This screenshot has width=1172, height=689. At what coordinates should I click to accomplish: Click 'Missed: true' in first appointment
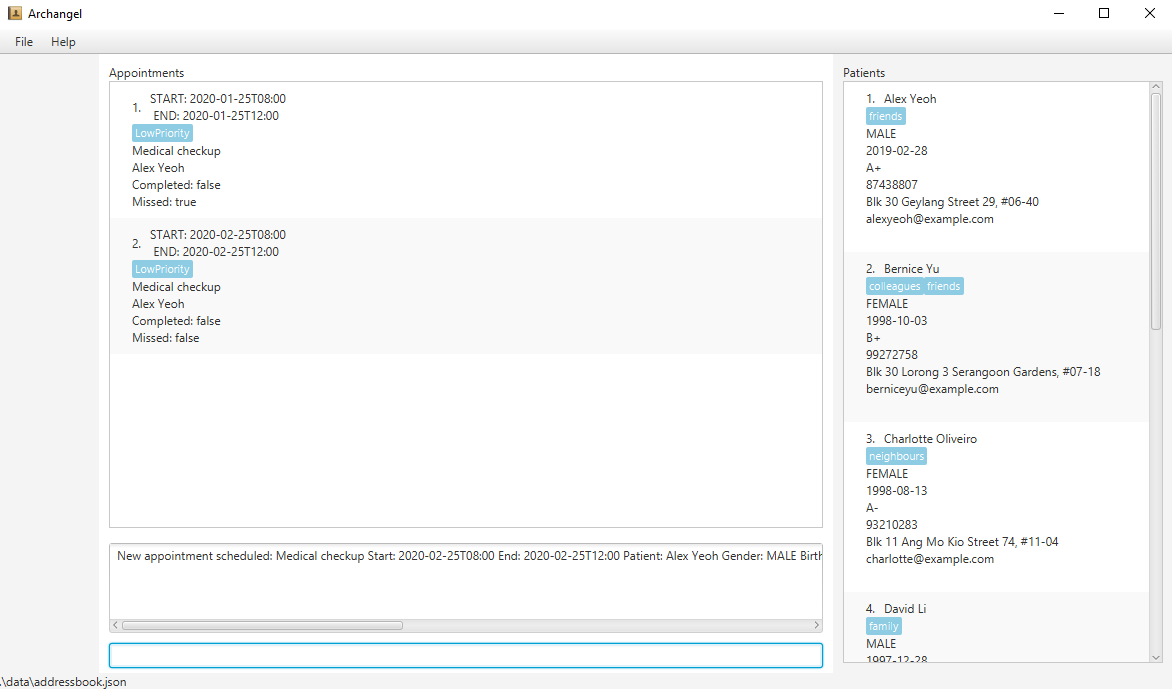coord(164,202)
